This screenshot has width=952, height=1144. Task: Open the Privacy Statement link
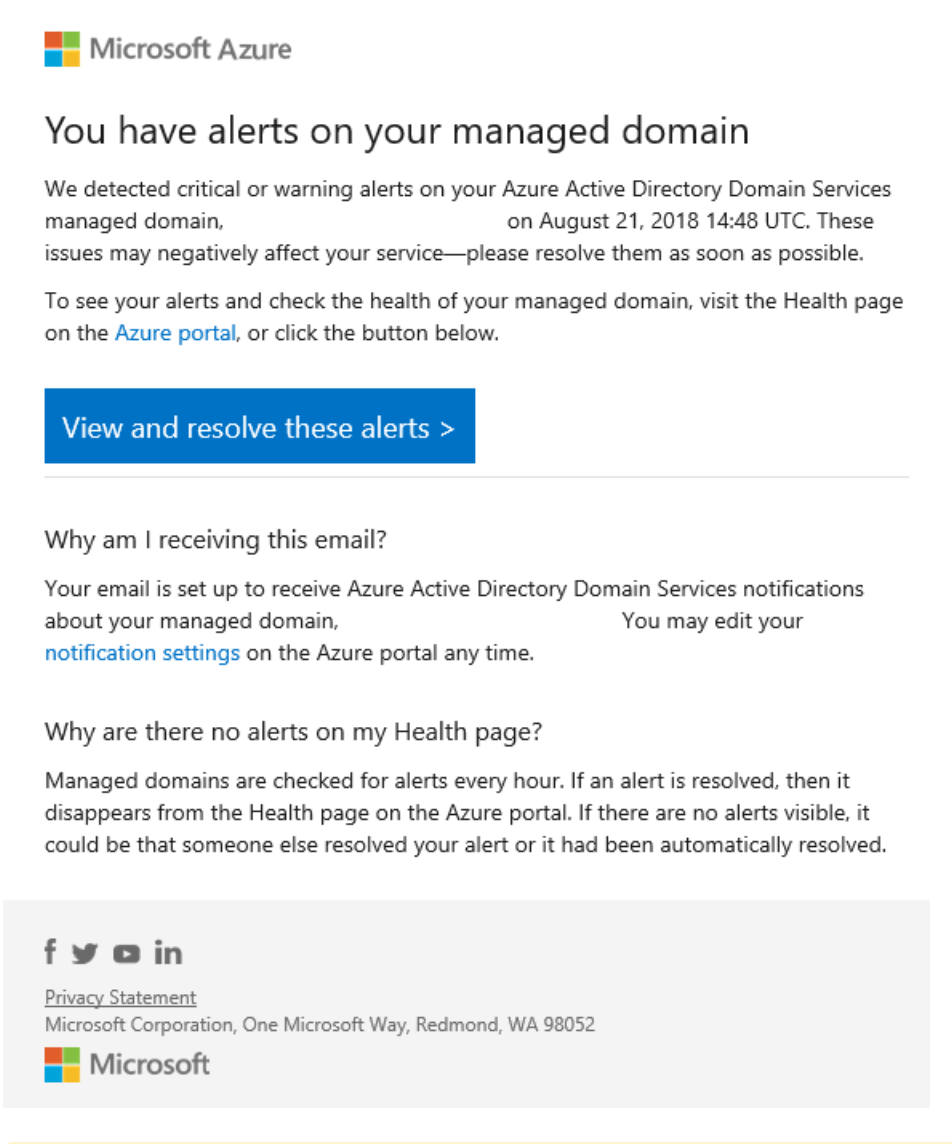pos(120,997)
